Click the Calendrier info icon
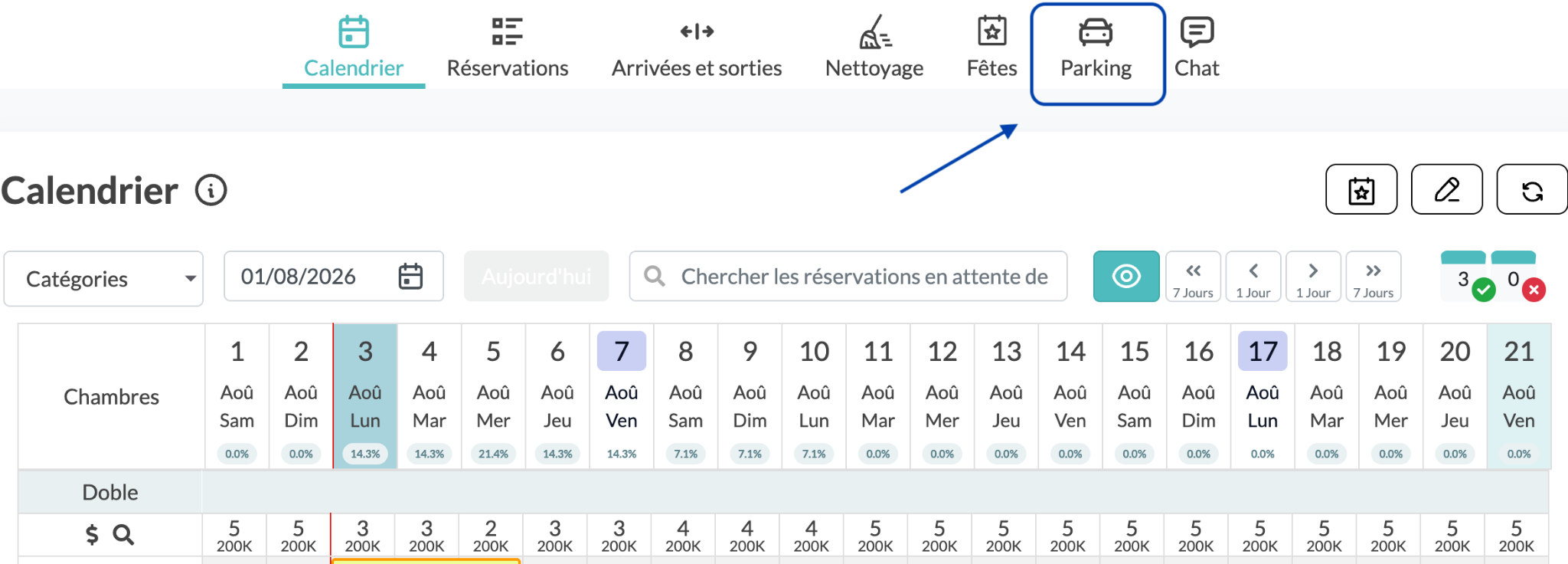1568x564 pixels. (x=211, y=190)
